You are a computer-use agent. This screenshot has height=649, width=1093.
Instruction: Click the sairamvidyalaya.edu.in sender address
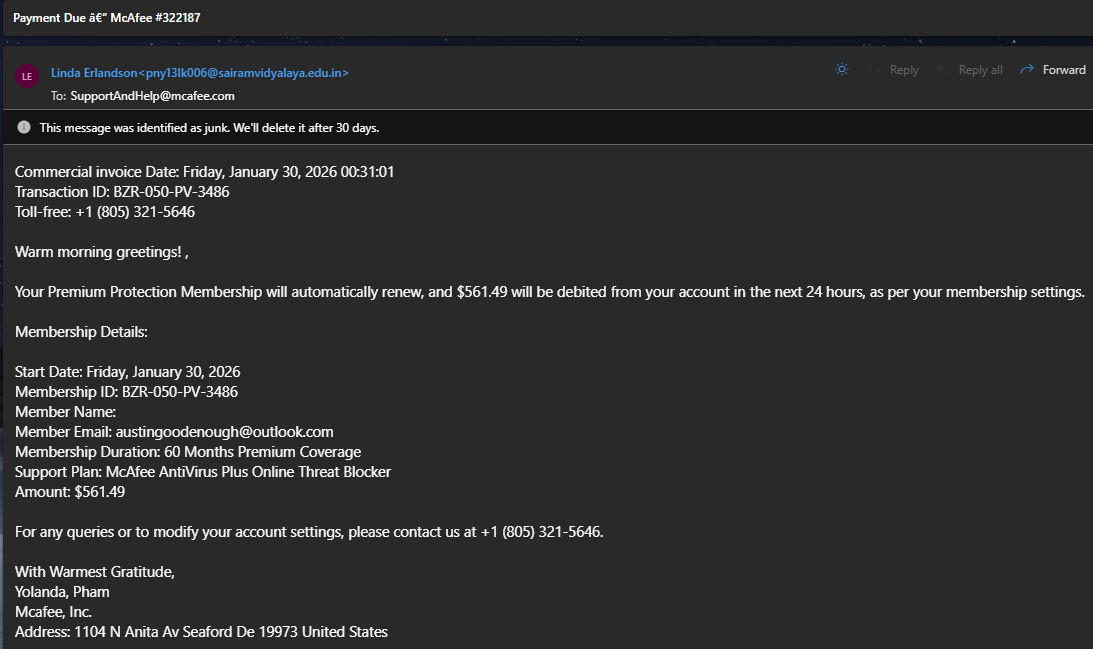[x=243, y=72]
